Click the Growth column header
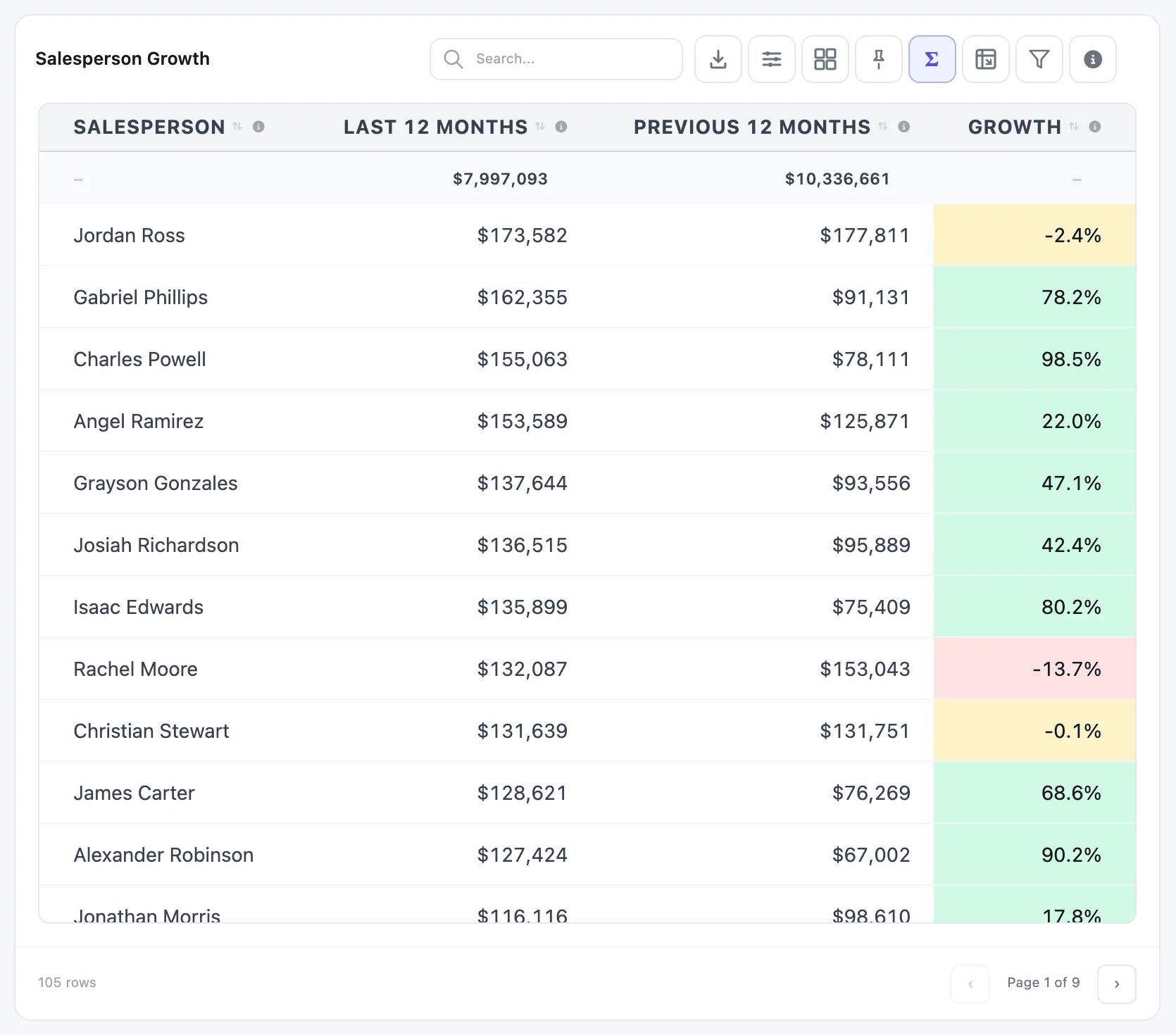Image resolution: width=1176 pixels, height=1035 pixels. (1015, 127)
